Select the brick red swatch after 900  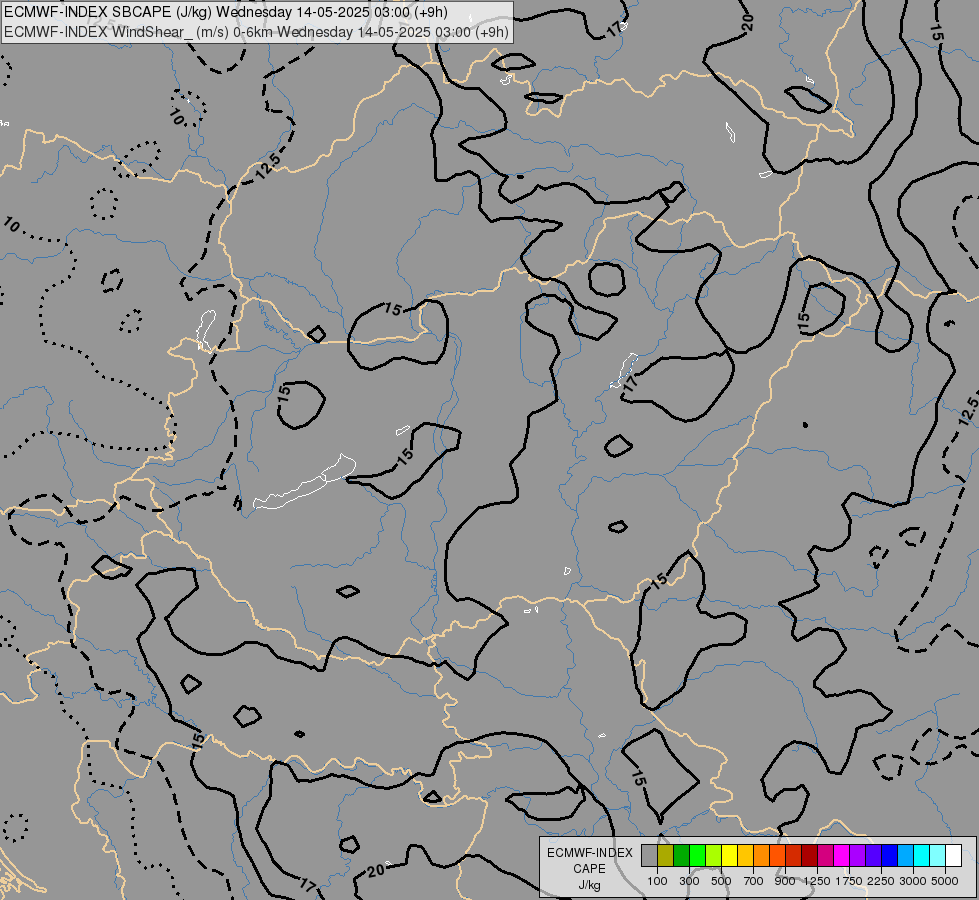[x=794, y=855]
